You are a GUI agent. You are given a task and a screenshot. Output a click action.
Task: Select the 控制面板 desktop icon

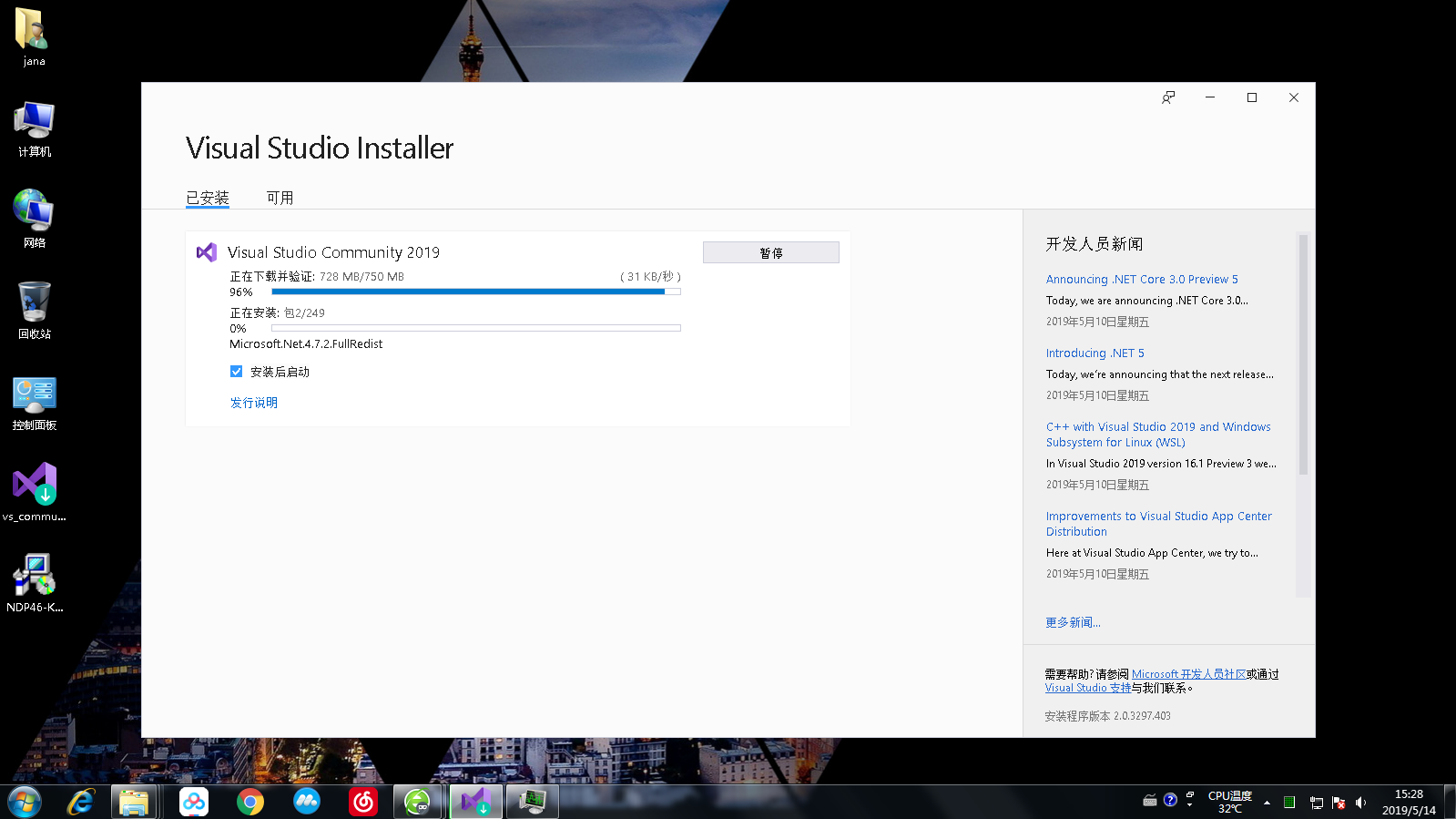pos(35,402)
